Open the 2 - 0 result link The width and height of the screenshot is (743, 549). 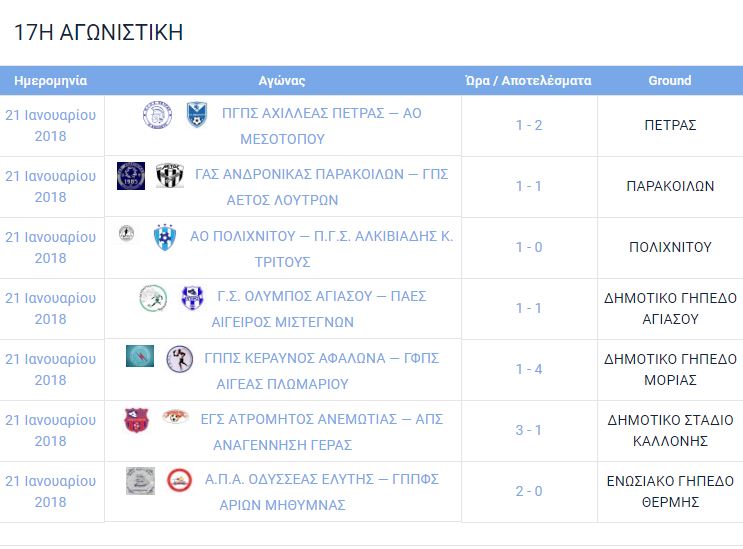point(529,491)
